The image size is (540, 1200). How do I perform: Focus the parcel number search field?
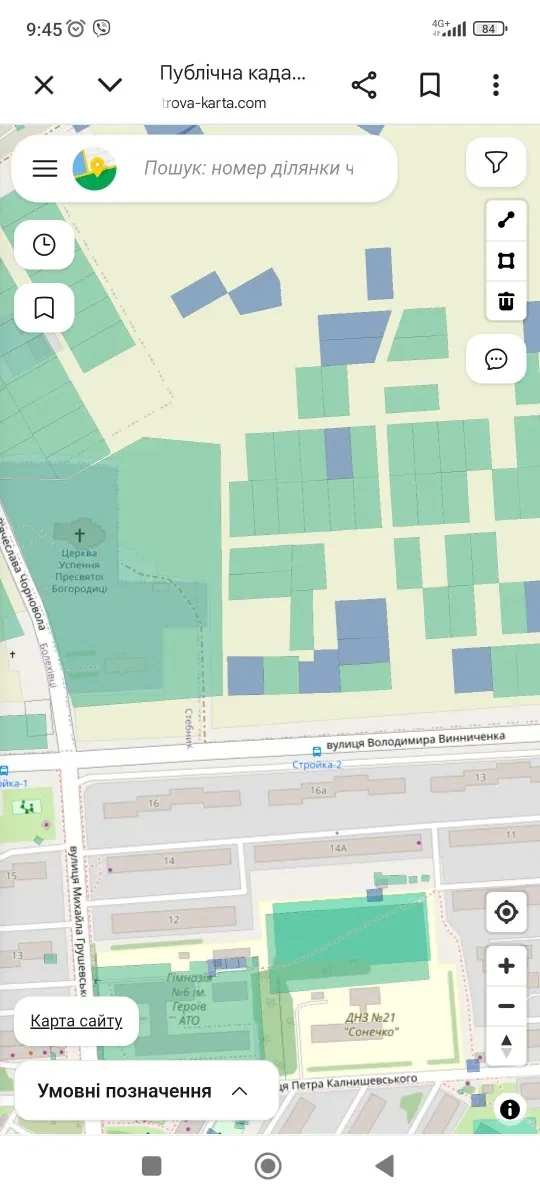pos(249,168)
